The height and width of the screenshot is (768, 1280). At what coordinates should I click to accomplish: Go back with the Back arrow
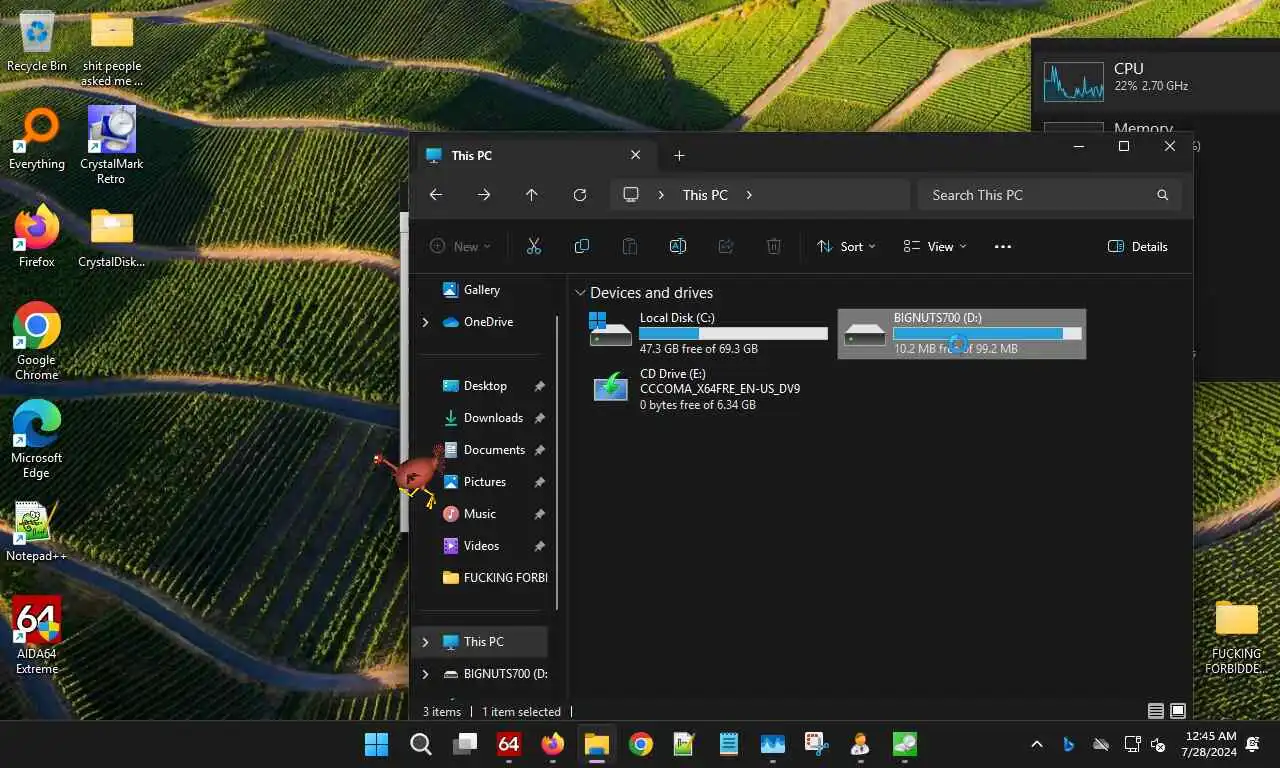point(436,195)
